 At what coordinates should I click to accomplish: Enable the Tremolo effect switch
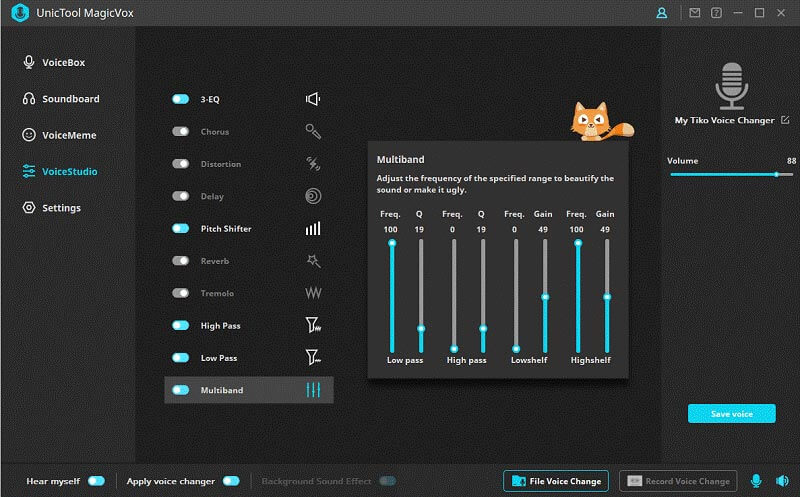point(181,293)
